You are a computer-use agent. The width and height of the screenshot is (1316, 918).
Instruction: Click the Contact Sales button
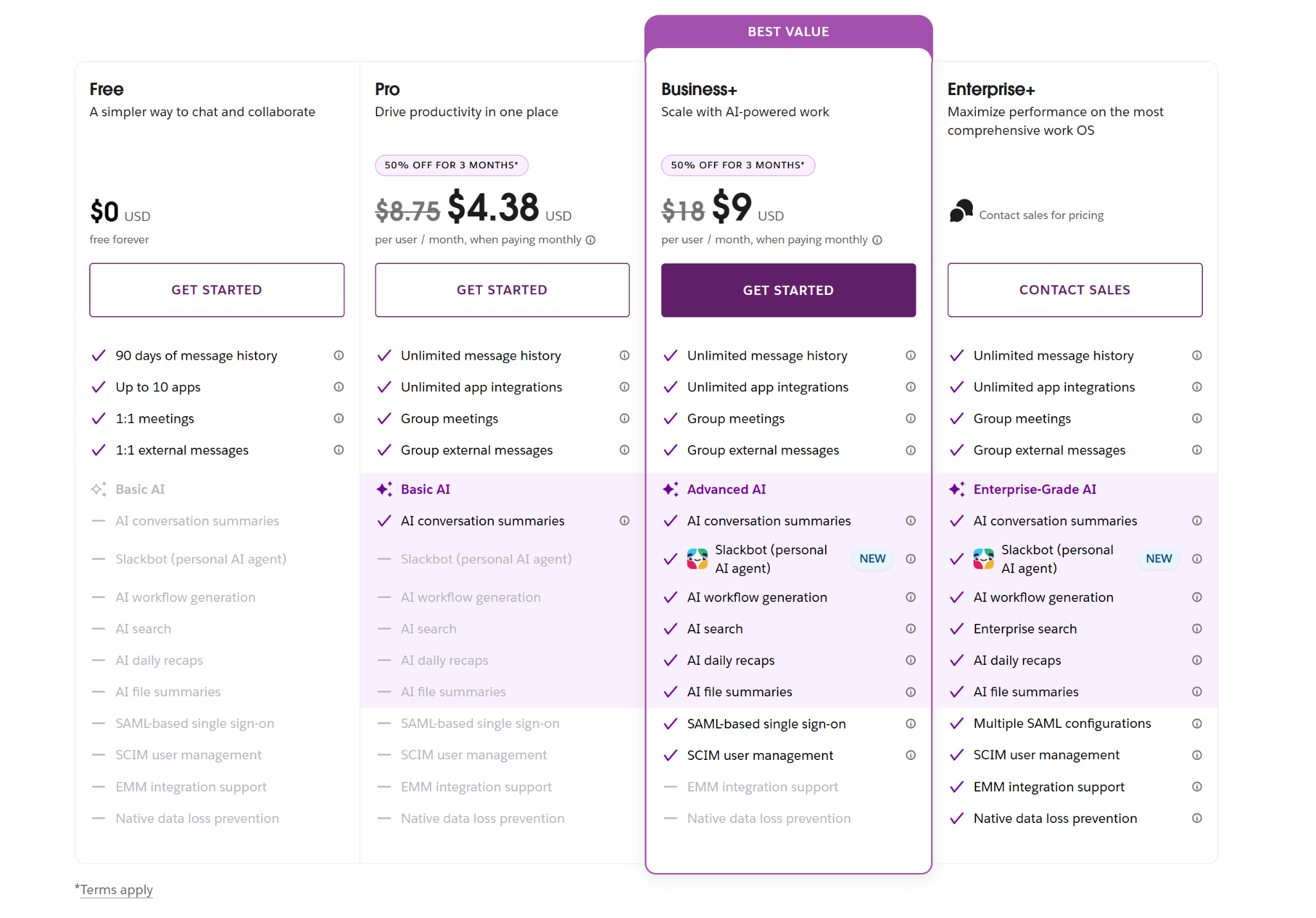1074,290
